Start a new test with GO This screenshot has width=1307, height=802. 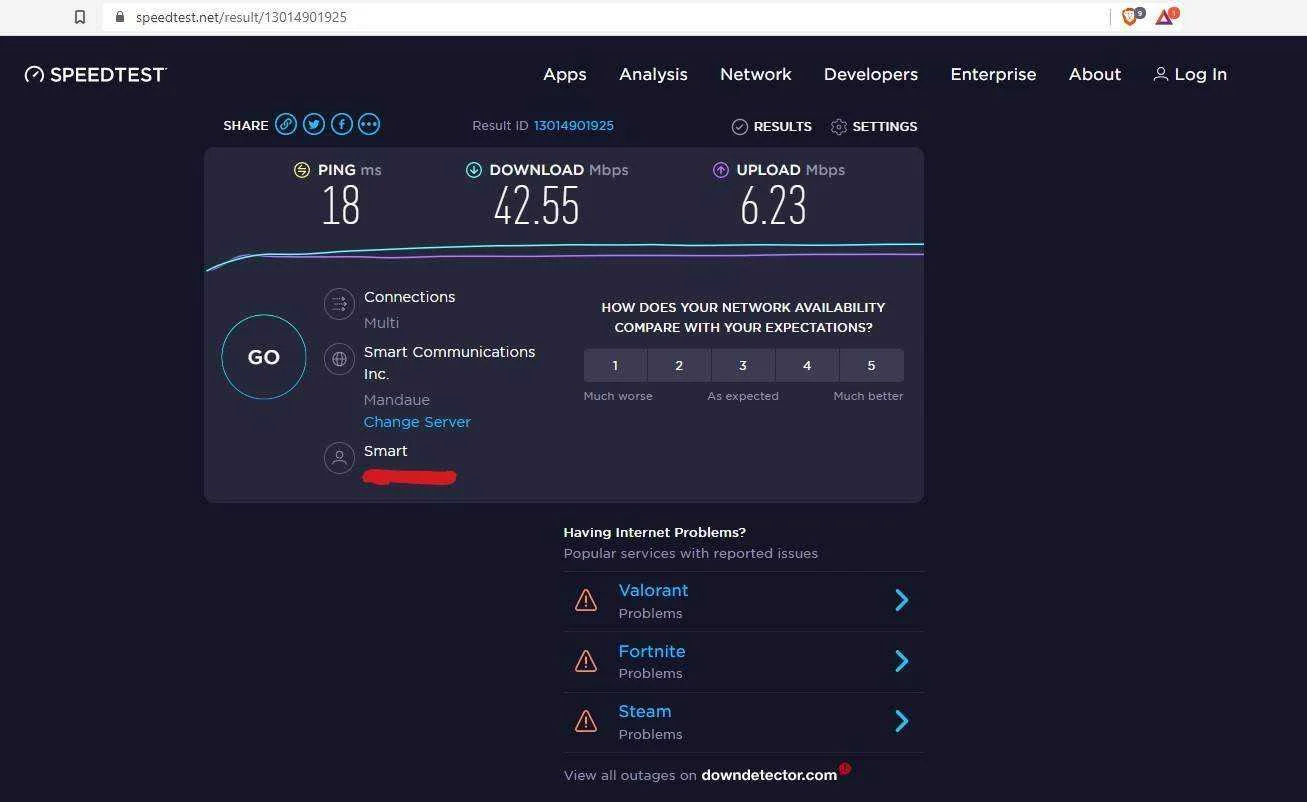pyautogui.click(x=264, y=357)
